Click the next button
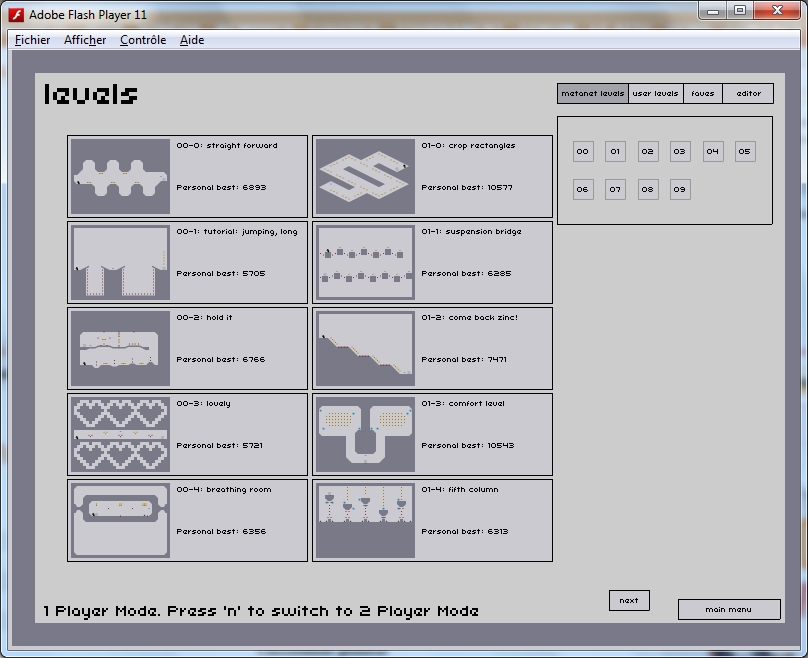808x658 pixels. click(628, 600)
